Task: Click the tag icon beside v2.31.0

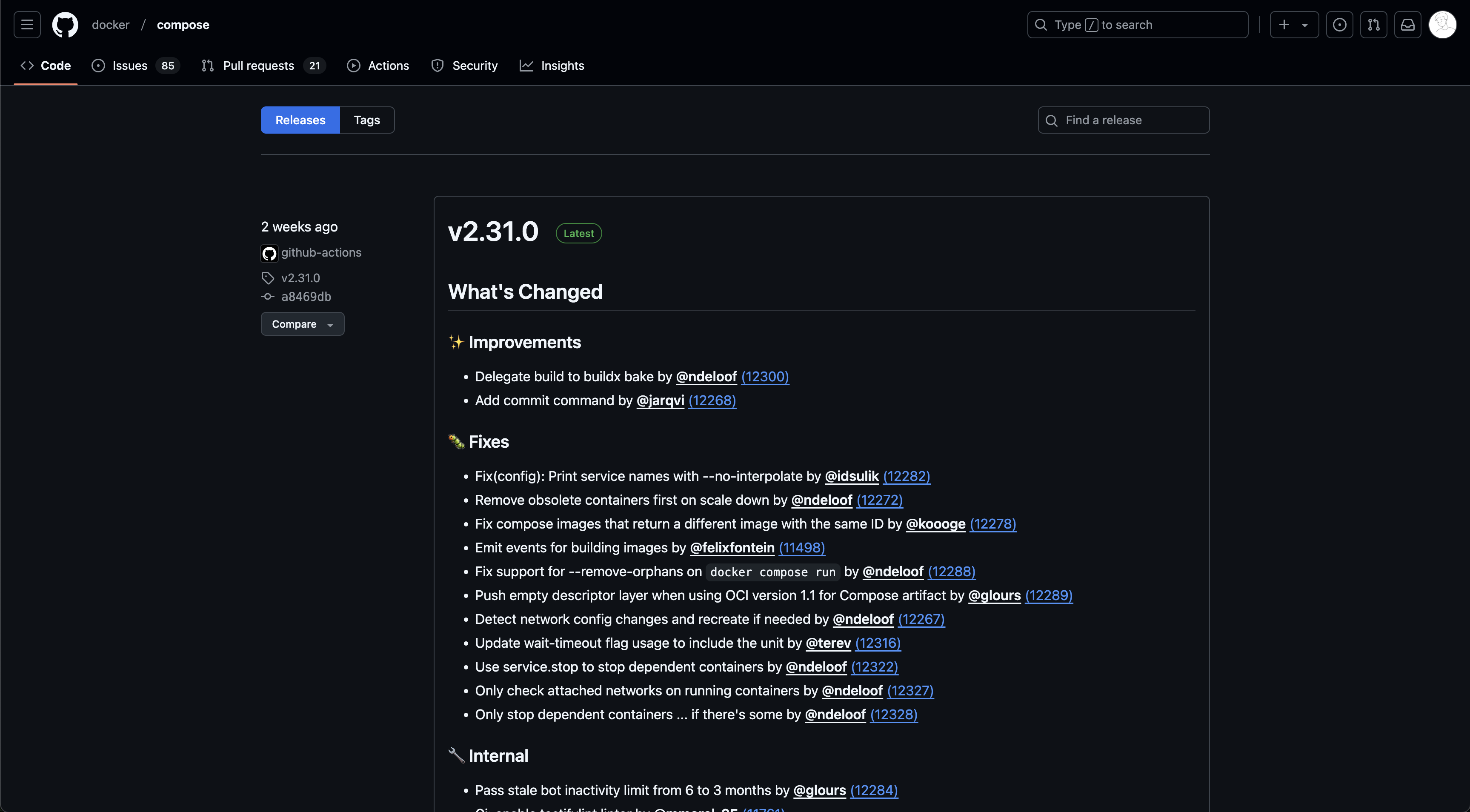Action: coord(268,278)
